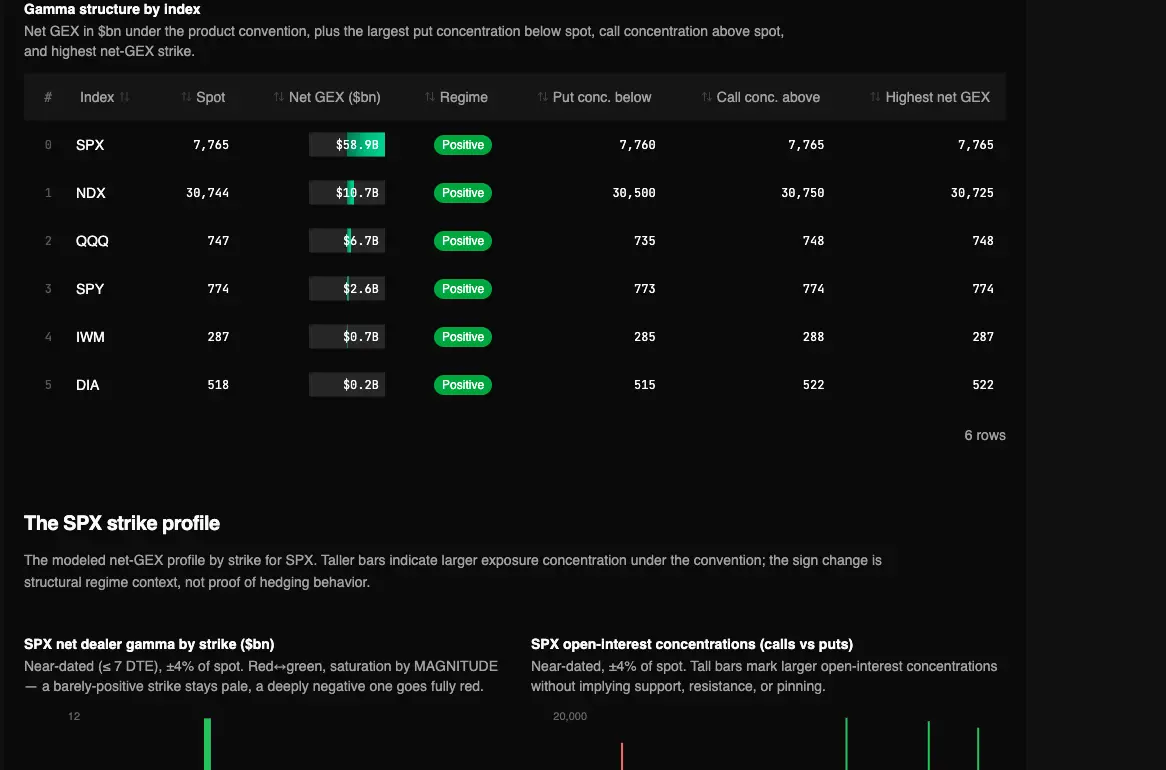The image size is (1166, 770).
Task: Click SPY put concentration 773
Action: click(645, 289)
